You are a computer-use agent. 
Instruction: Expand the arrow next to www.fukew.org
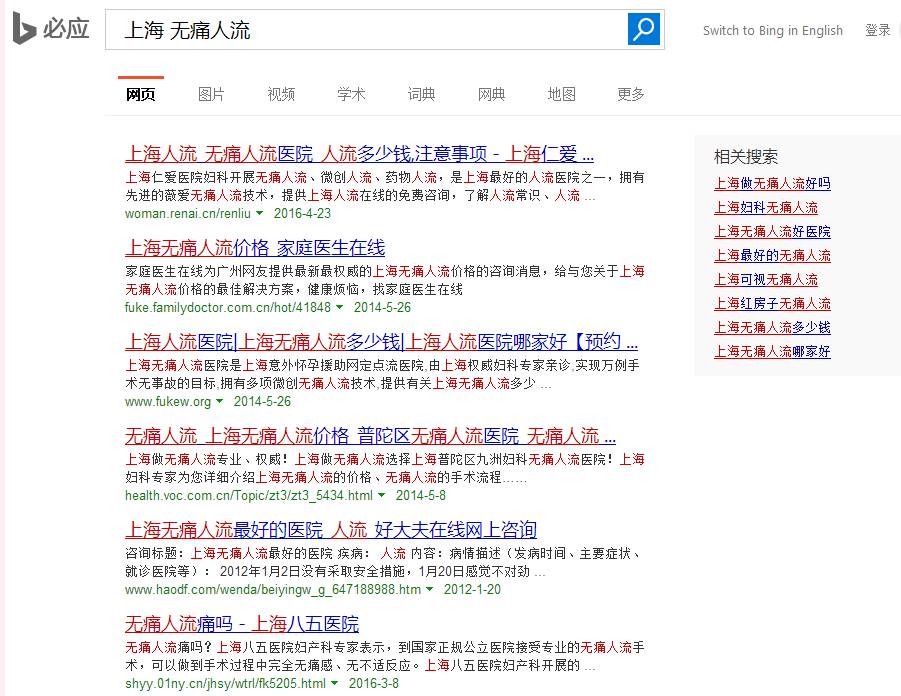[217, 400]
